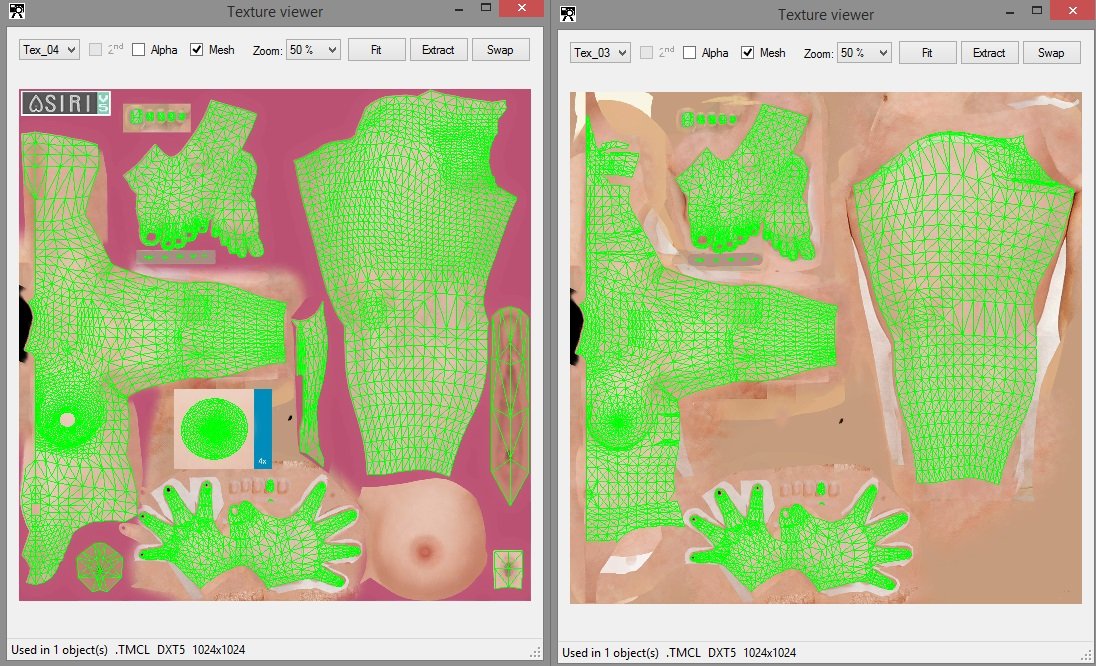Click Fit button in the Tex_04 viewer

[x=376, y=50]
